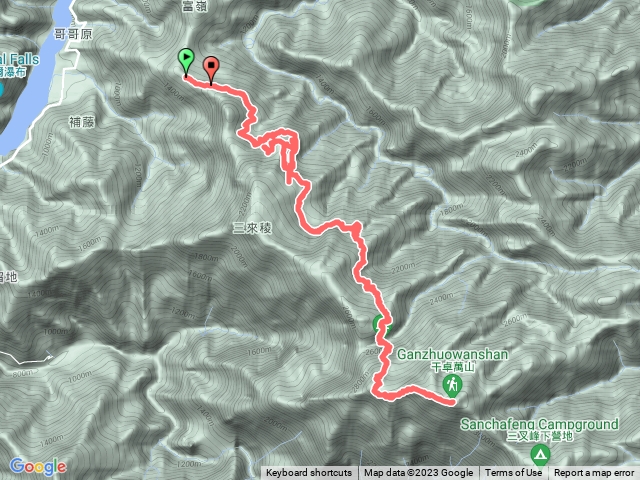This screenshot has width=640, height=480.
Task: Click the 干卓萬山 Chinese name label
Action: (453, 367)
